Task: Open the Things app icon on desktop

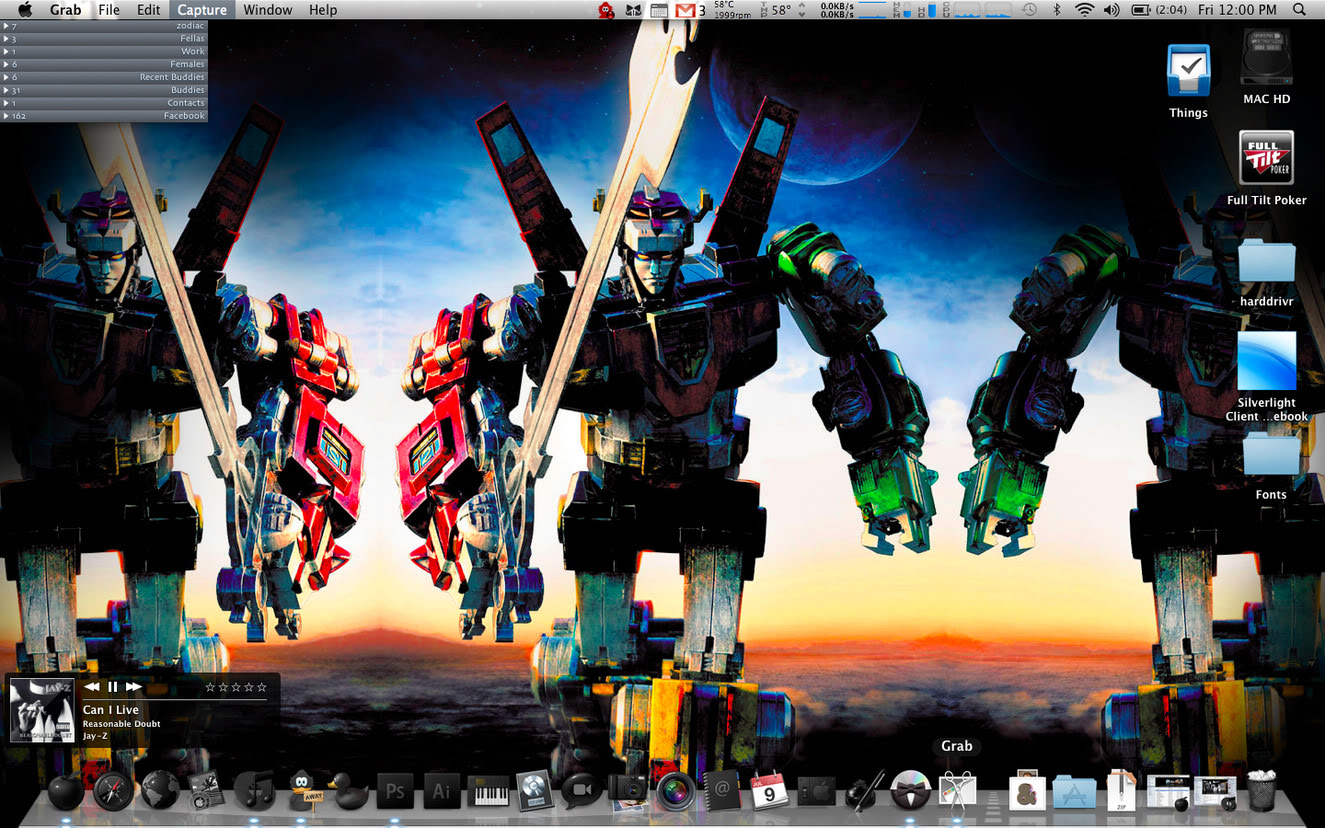Action: tap(1188, 71)
